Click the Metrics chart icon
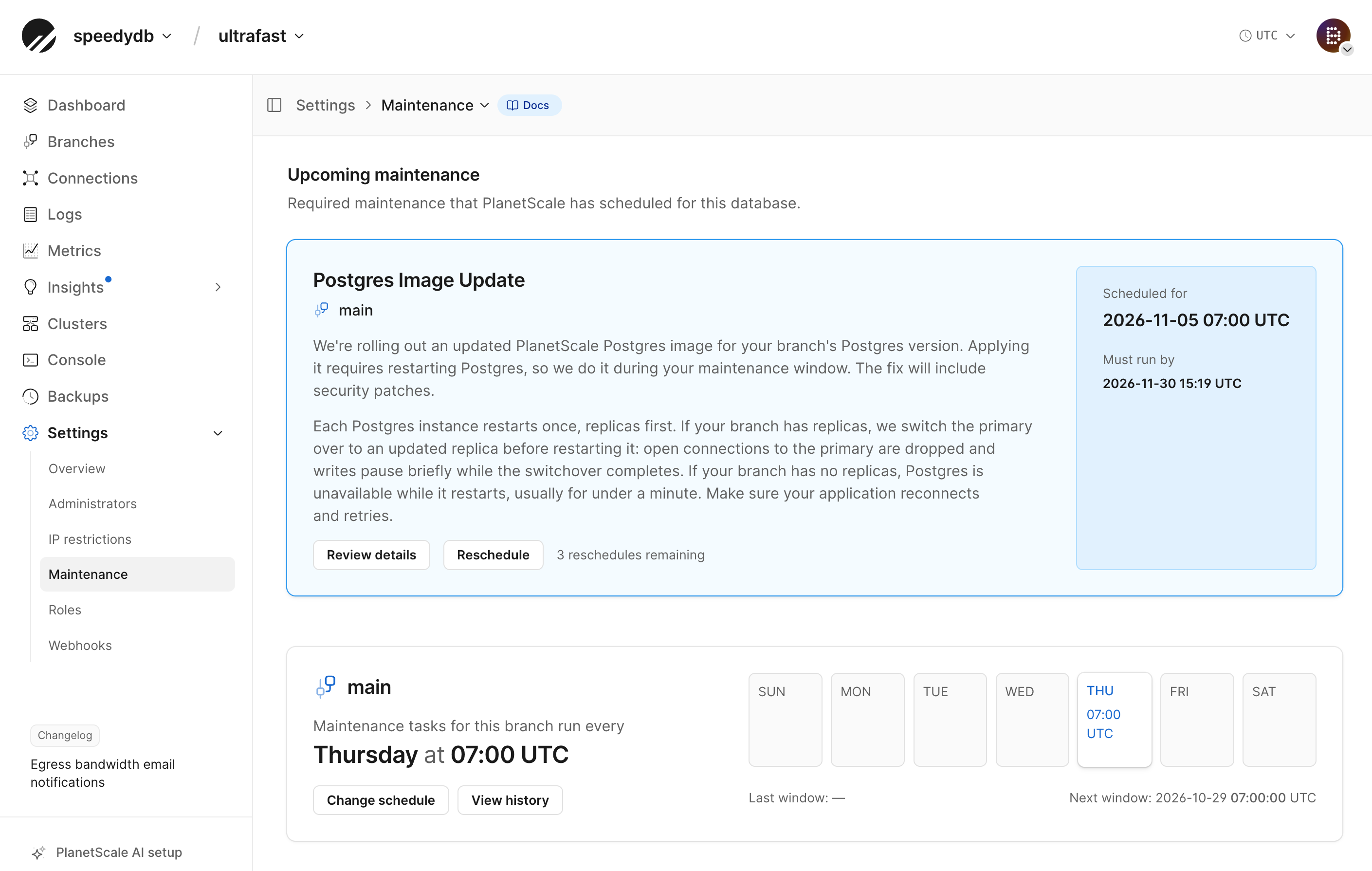The image size is (1372, 871). pyautogui.click(x=30, y=251)
